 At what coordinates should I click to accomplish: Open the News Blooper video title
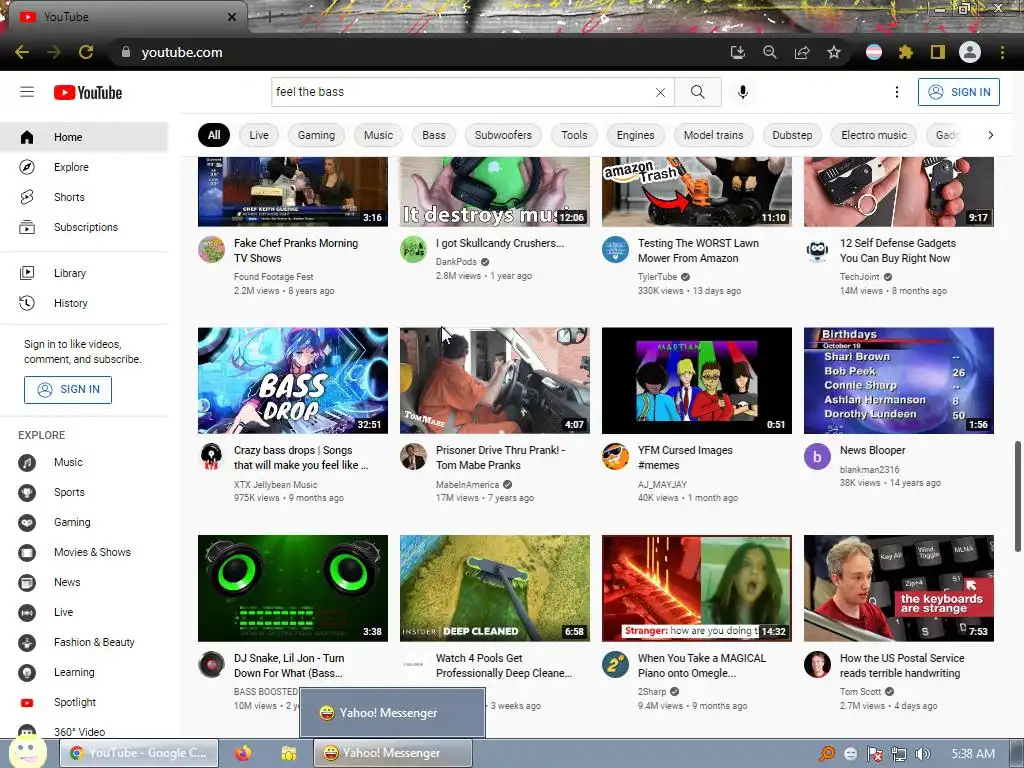point(872,451)
